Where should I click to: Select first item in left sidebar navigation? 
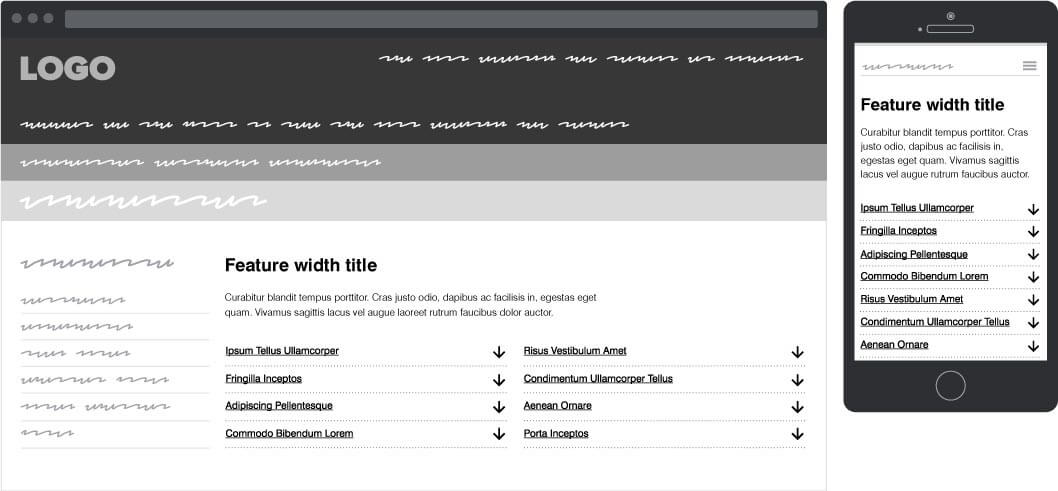click(73, 299)
